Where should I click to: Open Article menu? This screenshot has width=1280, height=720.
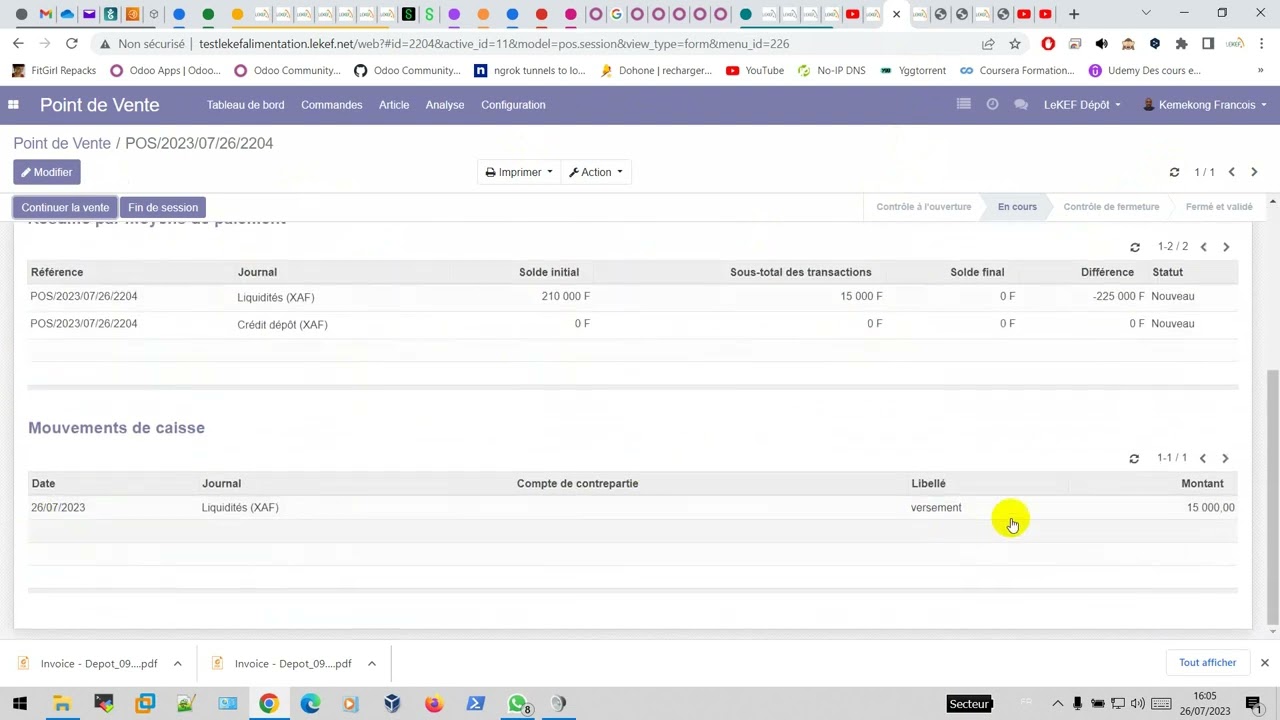coord(394,105)
